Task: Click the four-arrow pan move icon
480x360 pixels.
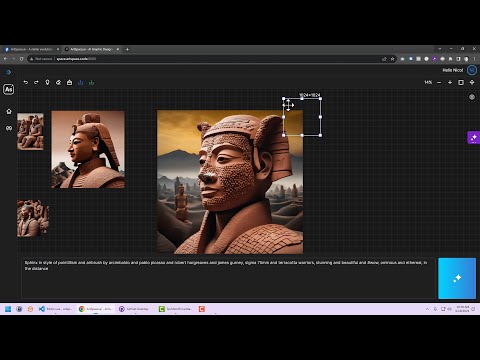Action: (x=472, y=82)
